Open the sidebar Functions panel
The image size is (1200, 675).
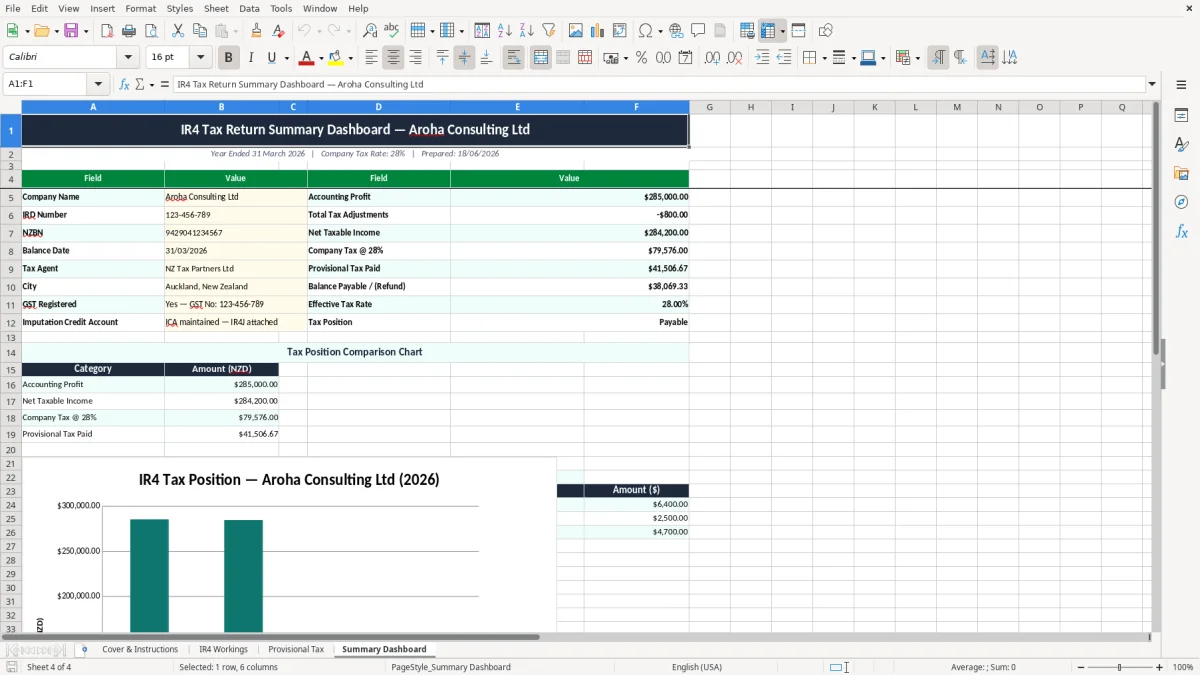pos(1181,231)
